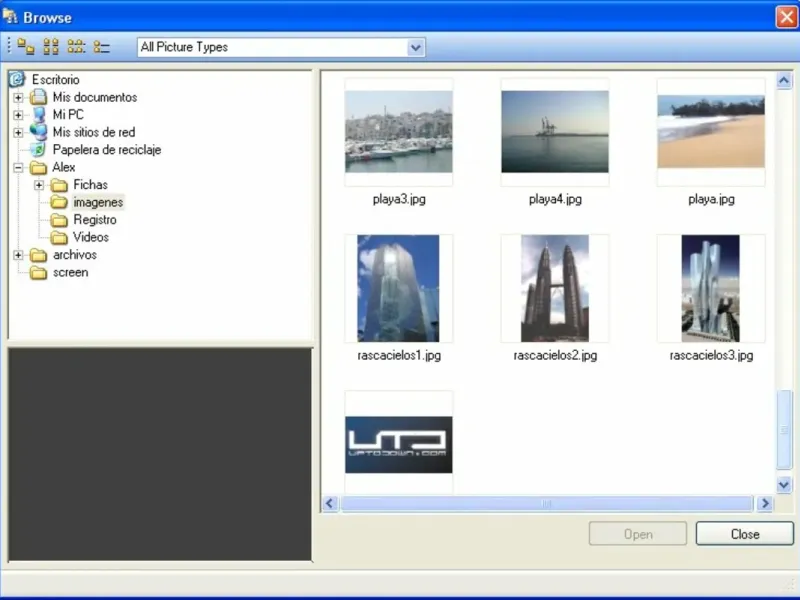Select the Mi PC tree label
The height and width of the screenshot is (600, 800).
(x=68, y=114)
